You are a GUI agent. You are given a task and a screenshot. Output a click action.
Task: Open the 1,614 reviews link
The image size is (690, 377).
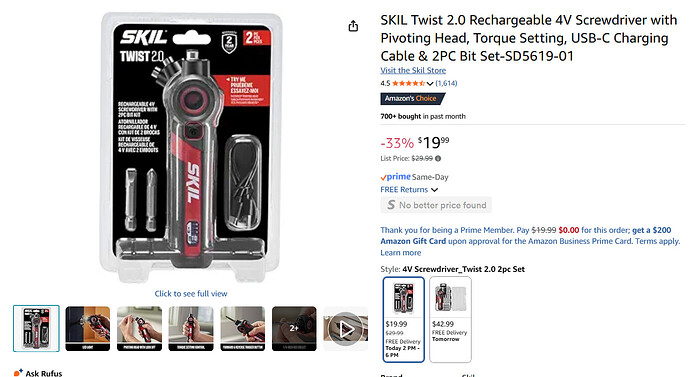446,83
